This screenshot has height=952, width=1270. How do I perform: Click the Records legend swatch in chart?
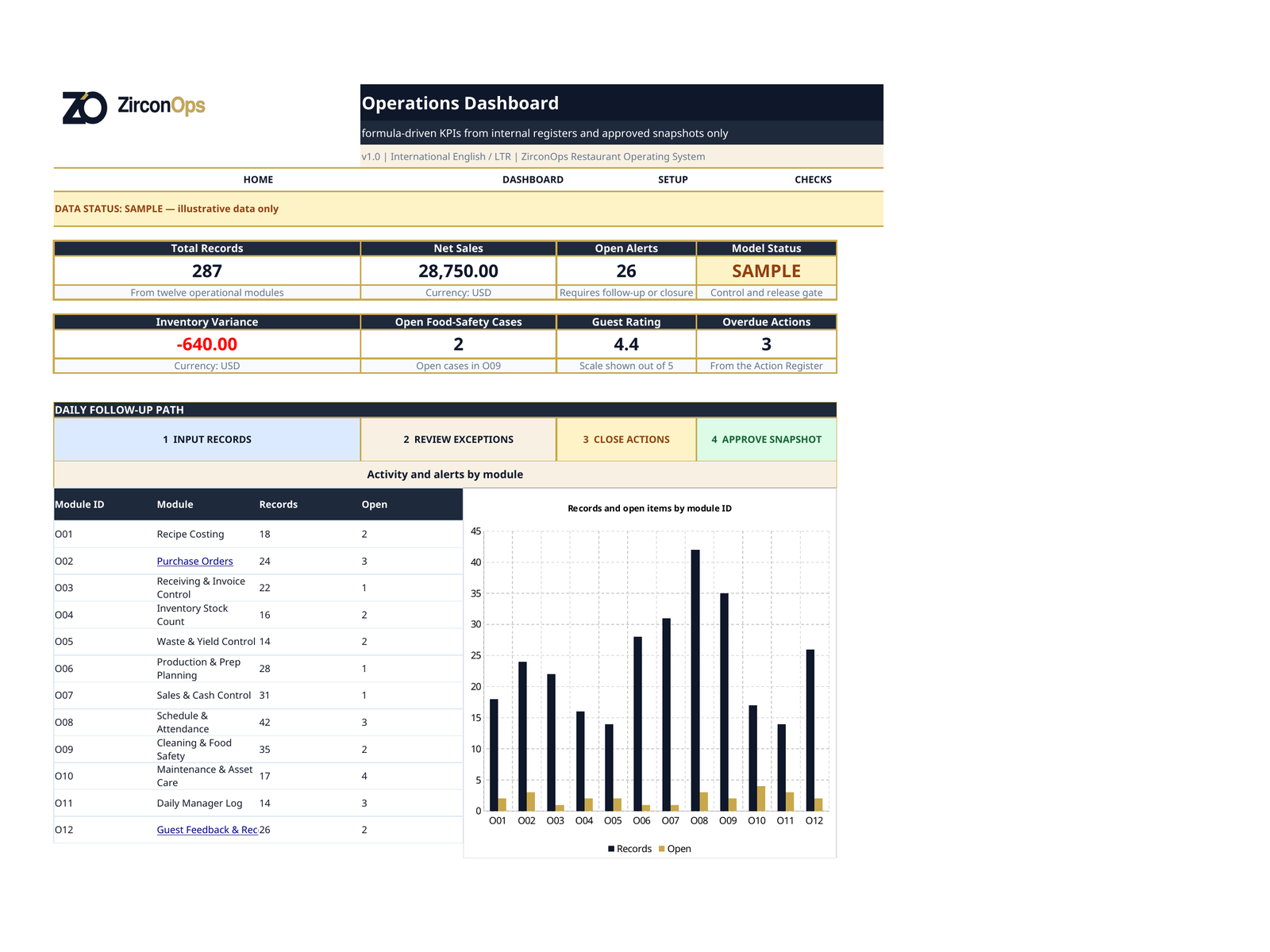(x=611, y=849)
